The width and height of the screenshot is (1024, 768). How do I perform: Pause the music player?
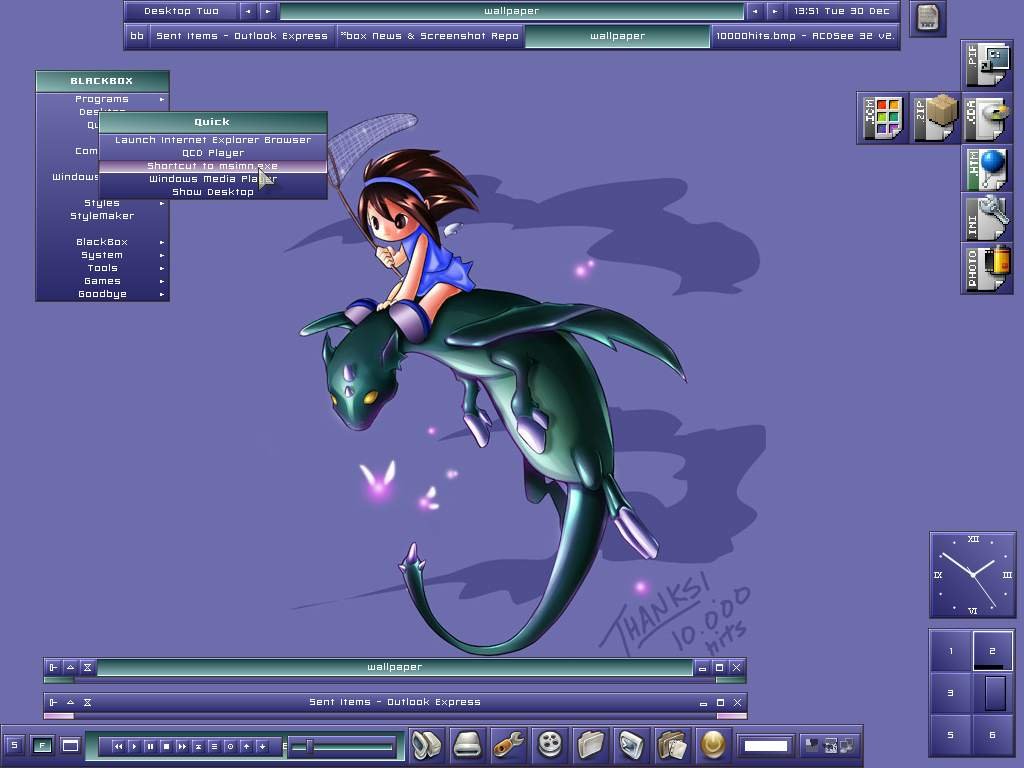[x=150, y=746]
